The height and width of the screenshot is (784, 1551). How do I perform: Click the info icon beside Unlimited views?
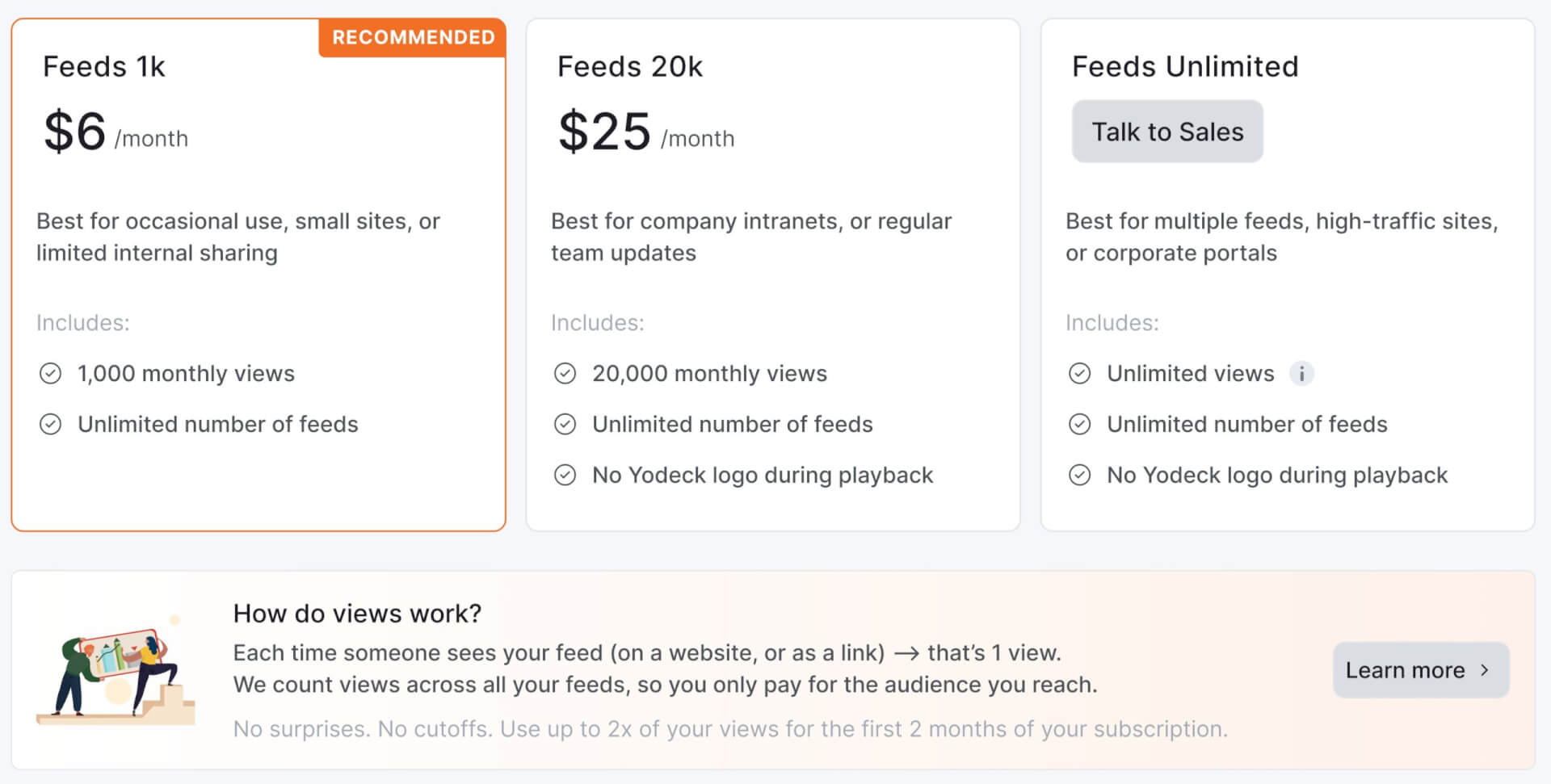pos(1301,374)
